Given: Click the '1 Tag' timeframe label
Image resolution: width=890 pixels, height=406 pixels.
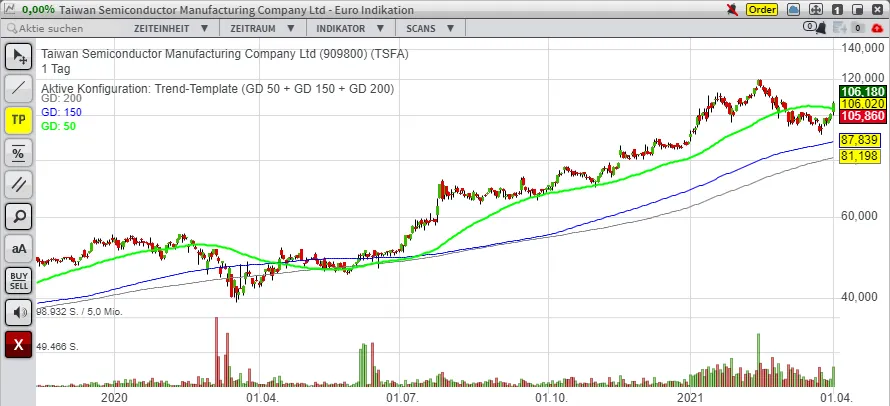Looking at the screenshot, I should [x=56, y=69].
